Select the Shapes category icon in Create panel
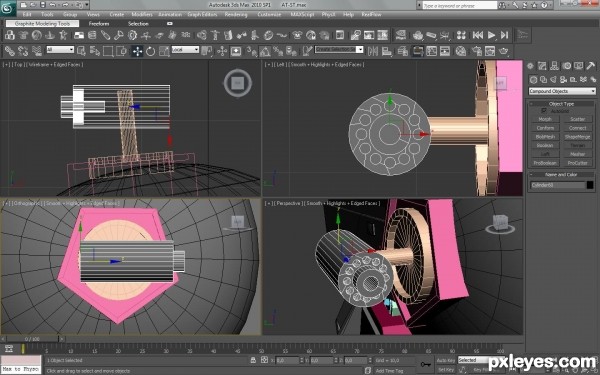600x375 pixels. [543, 80]
